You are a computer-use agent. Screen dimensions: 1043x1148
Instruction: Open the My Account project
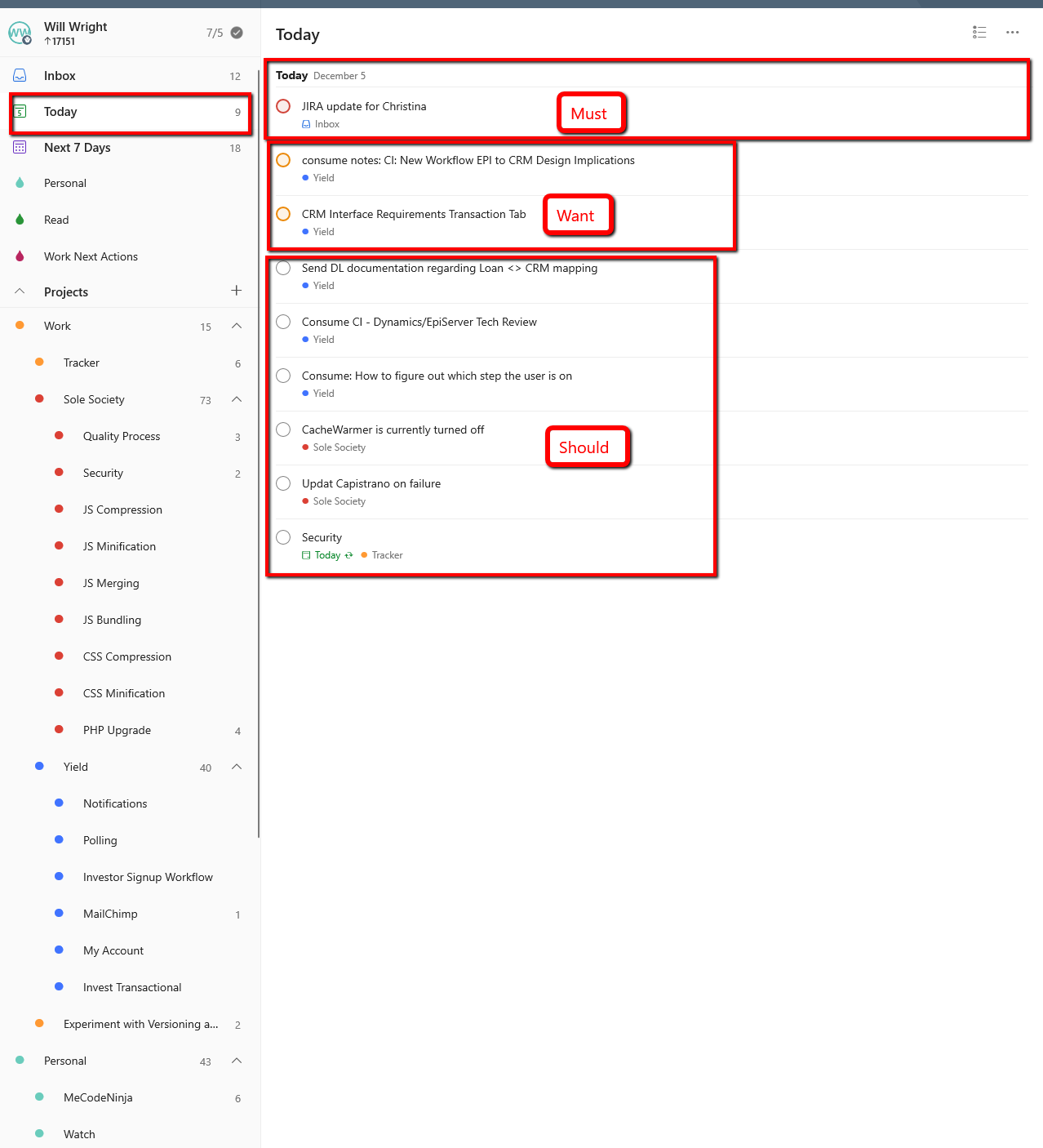pyautogui.click(x=129, y=950)
